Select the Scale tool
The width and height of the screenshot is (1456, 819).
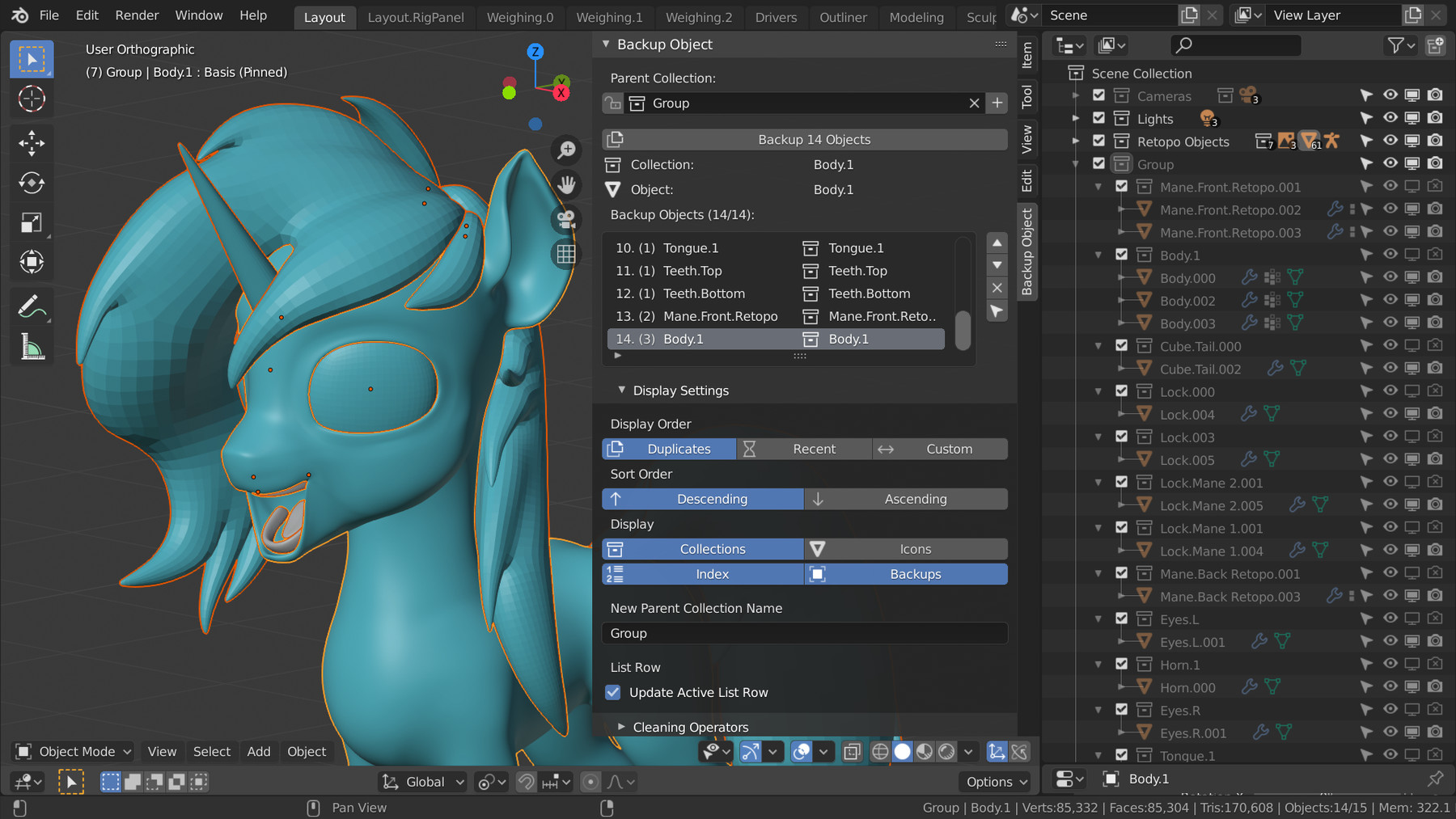pos(31,222)
